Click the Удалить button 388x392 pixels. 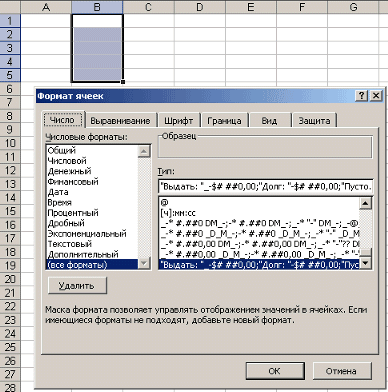(x=77, y=286)
